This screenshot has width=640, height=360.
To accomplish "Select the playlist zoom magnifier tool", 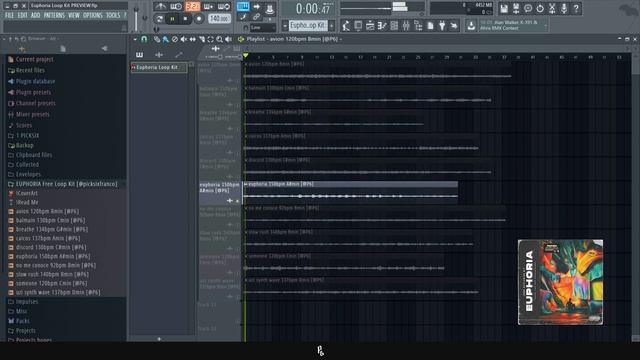I will click(220, 39).
